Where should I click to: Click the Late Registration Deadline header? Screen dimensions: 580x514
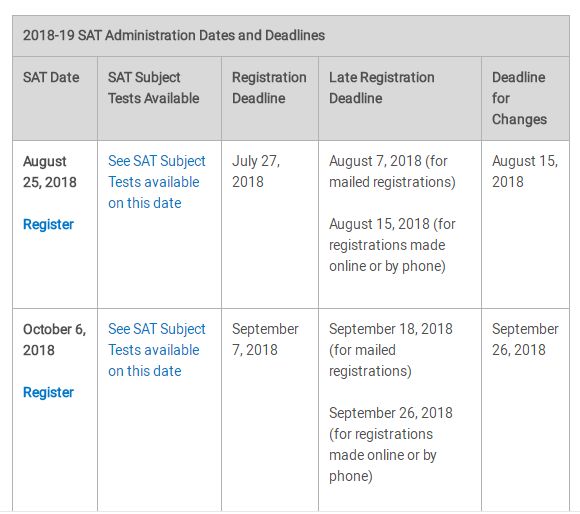click(x=382, y=88)
